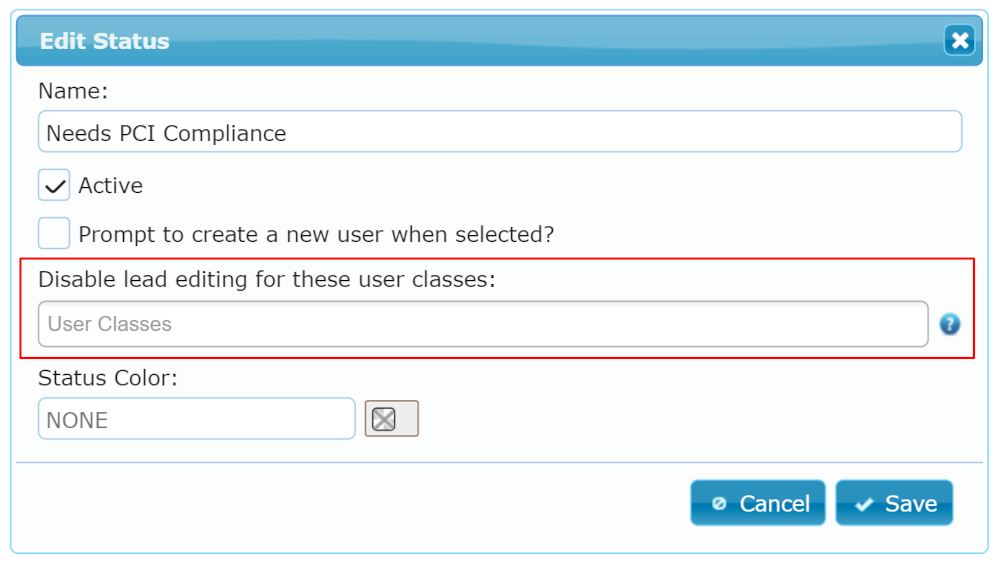The width and height of the screenshot is (1000, 562).
Task: Click the "Active" label text
Action: [110, 186]
